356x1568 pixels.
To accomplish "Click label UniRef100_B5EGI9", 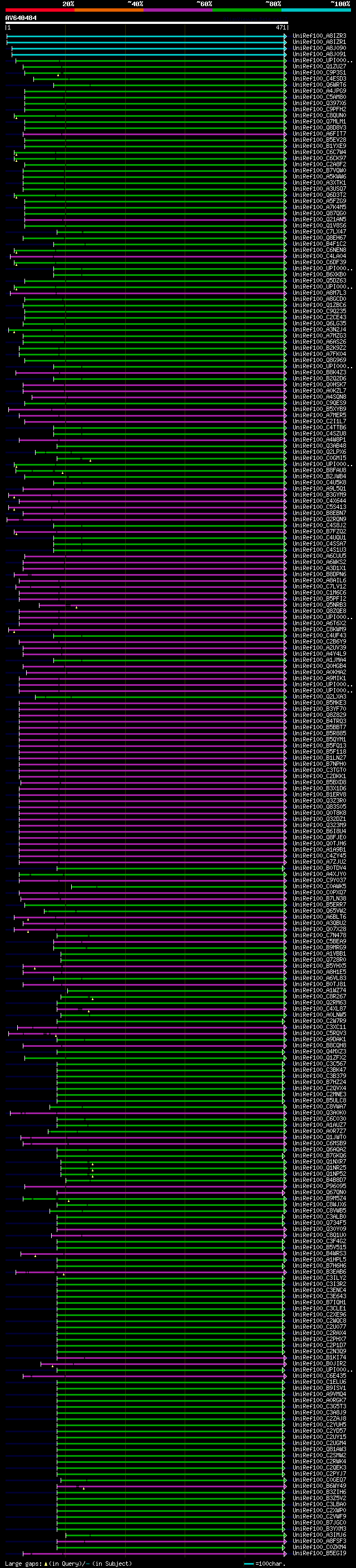I will tap(319, 1553).
